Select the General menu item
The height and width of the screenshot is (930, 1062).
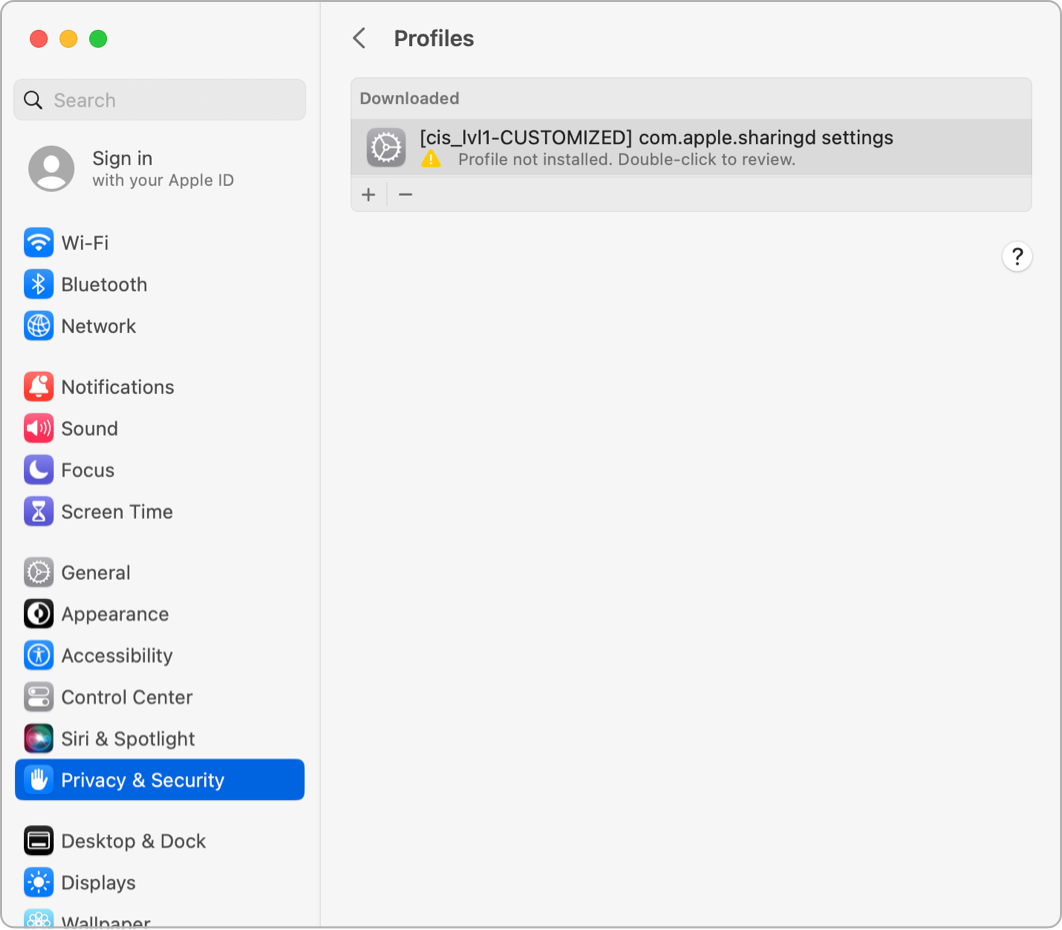(x=95, y=573)
